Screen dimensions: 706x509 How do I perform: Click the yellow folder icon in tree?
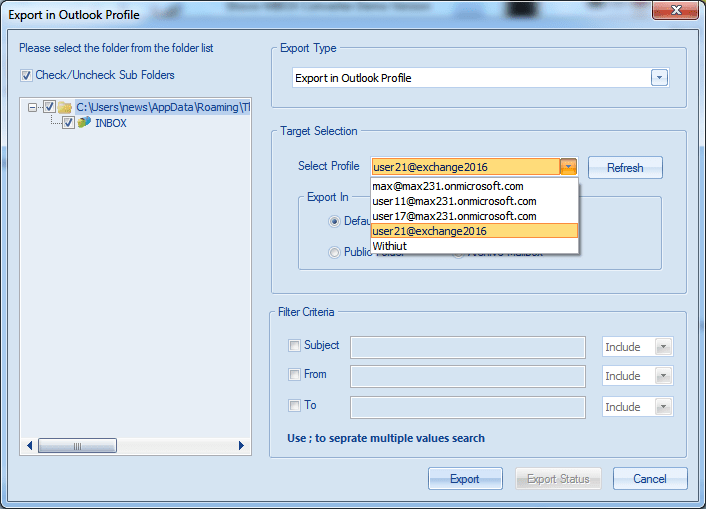(x=65, y=107)
